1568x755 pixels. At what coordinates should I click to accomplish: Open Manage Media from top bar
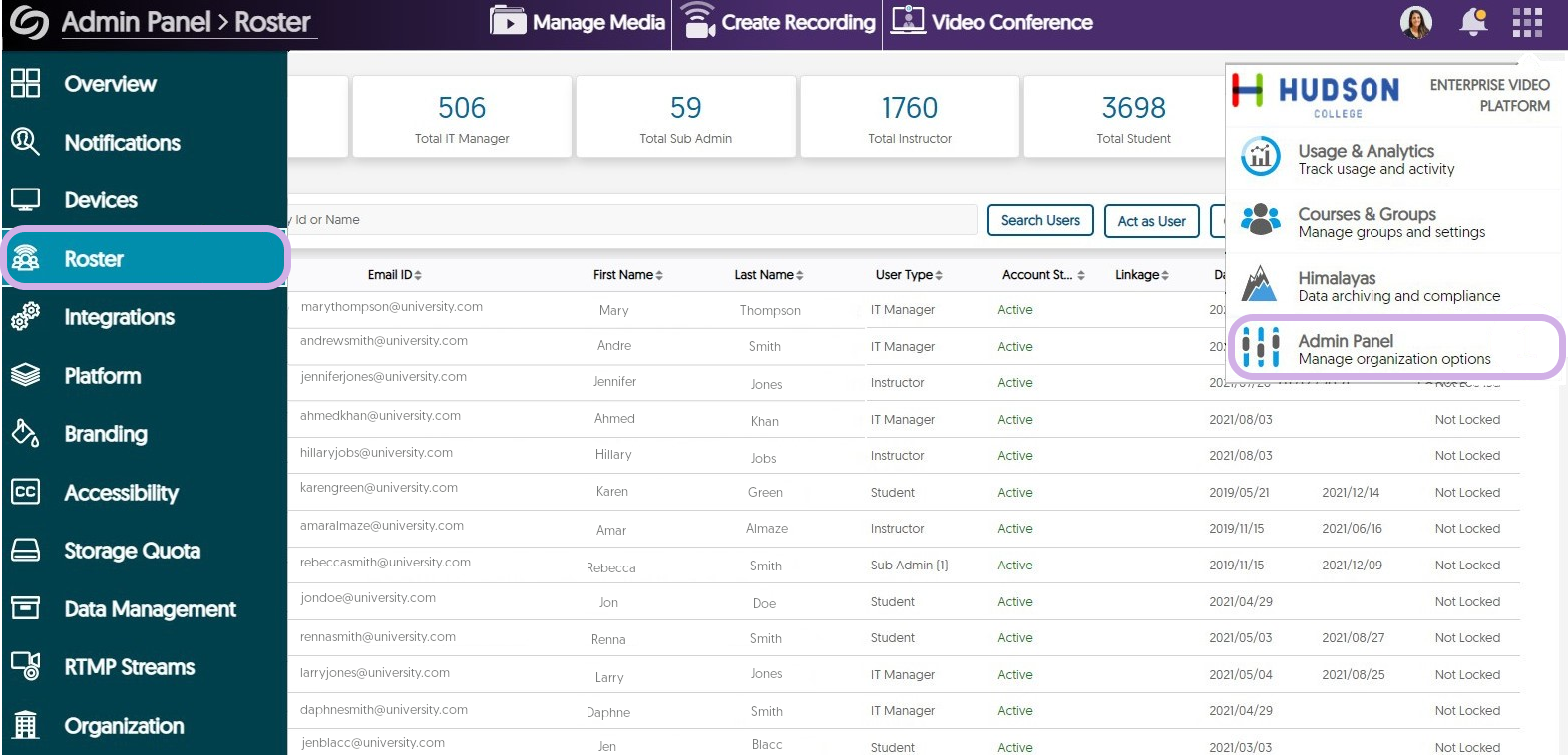click(579, 22)
